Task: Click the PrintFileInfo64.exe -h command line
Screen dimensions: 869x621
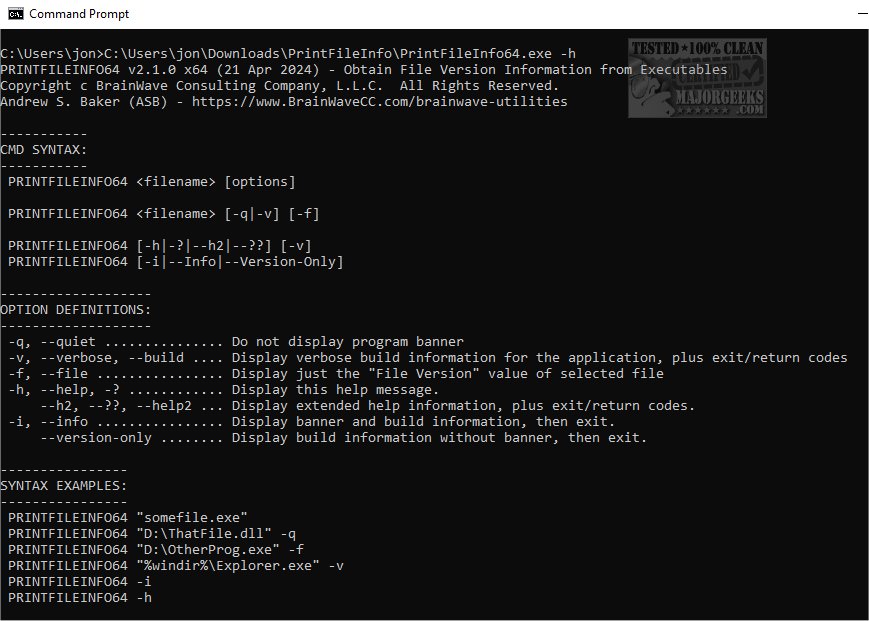Action: (x=340, y=53)
